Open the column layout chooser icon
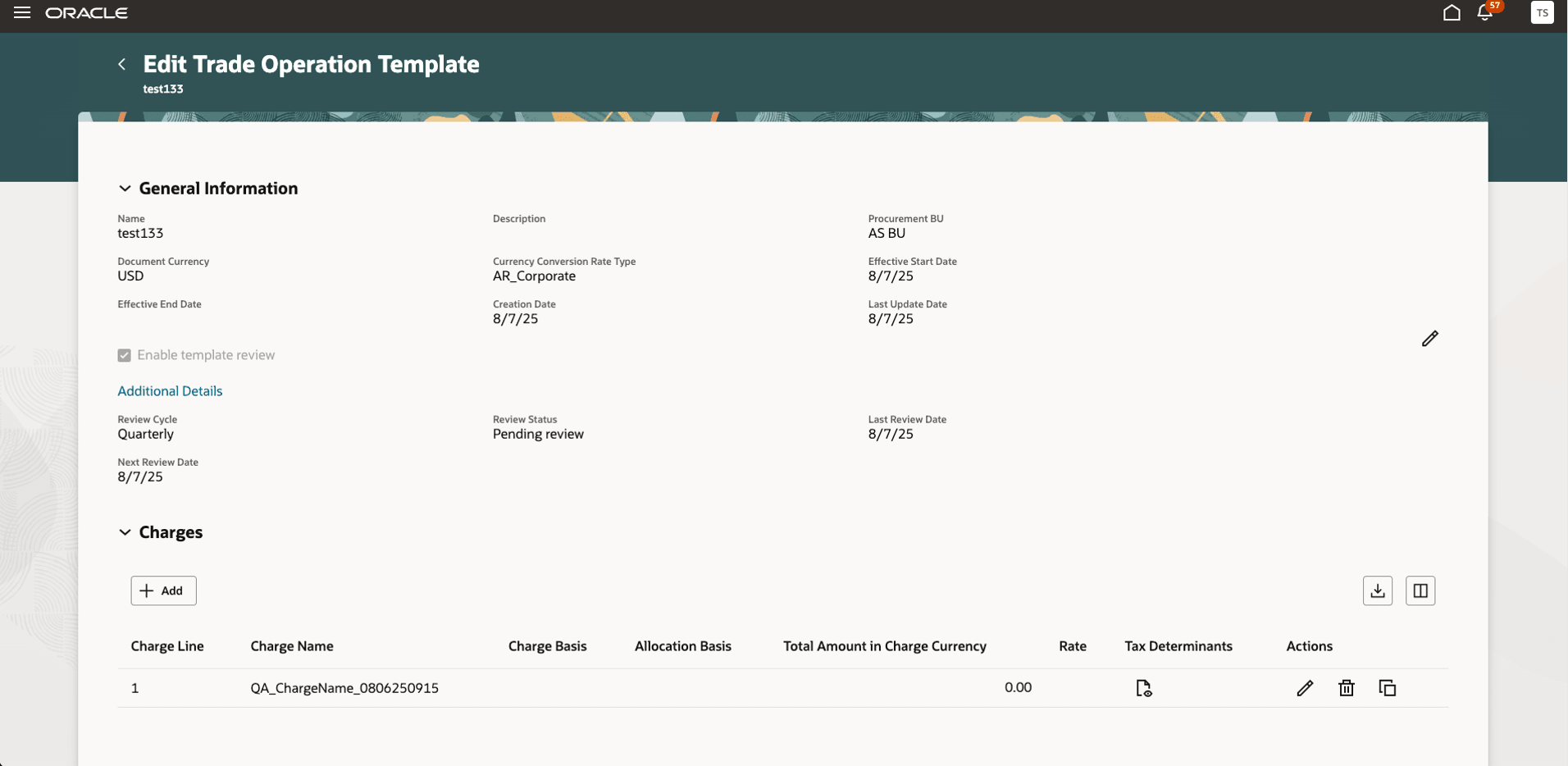The height and width of the screenshot is (766, 1568). (x=1420, y=590)
